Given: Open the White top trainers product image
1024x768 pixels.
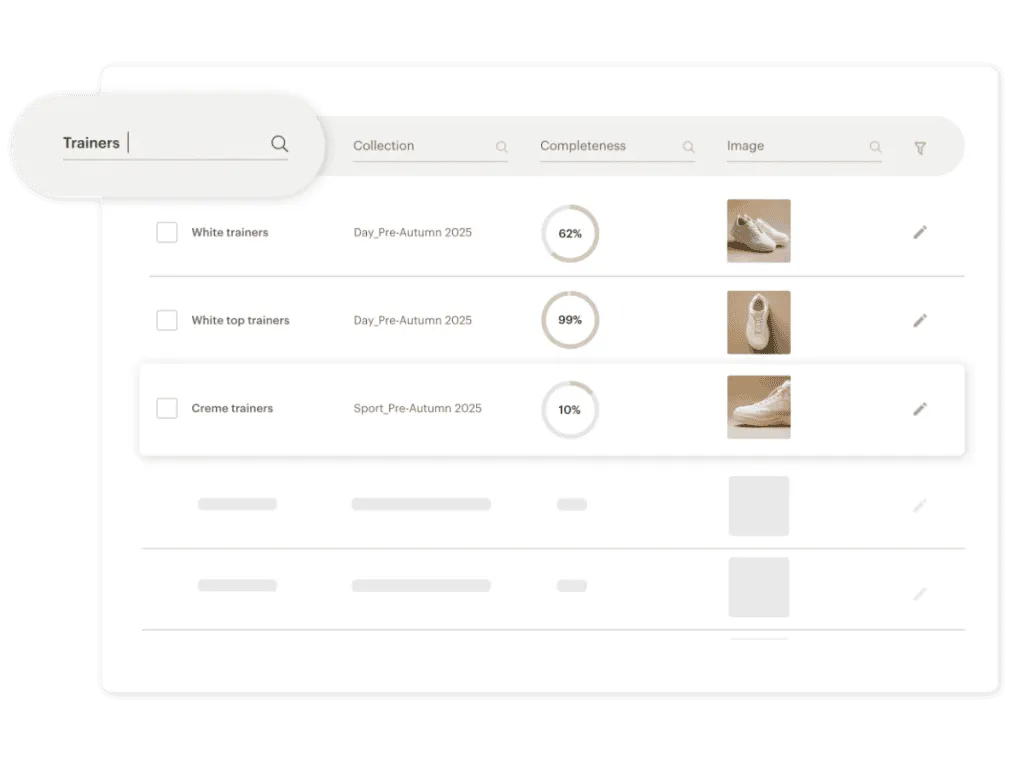Looking at the screenshot, I should pyautogui.click(x=759, y=323).
